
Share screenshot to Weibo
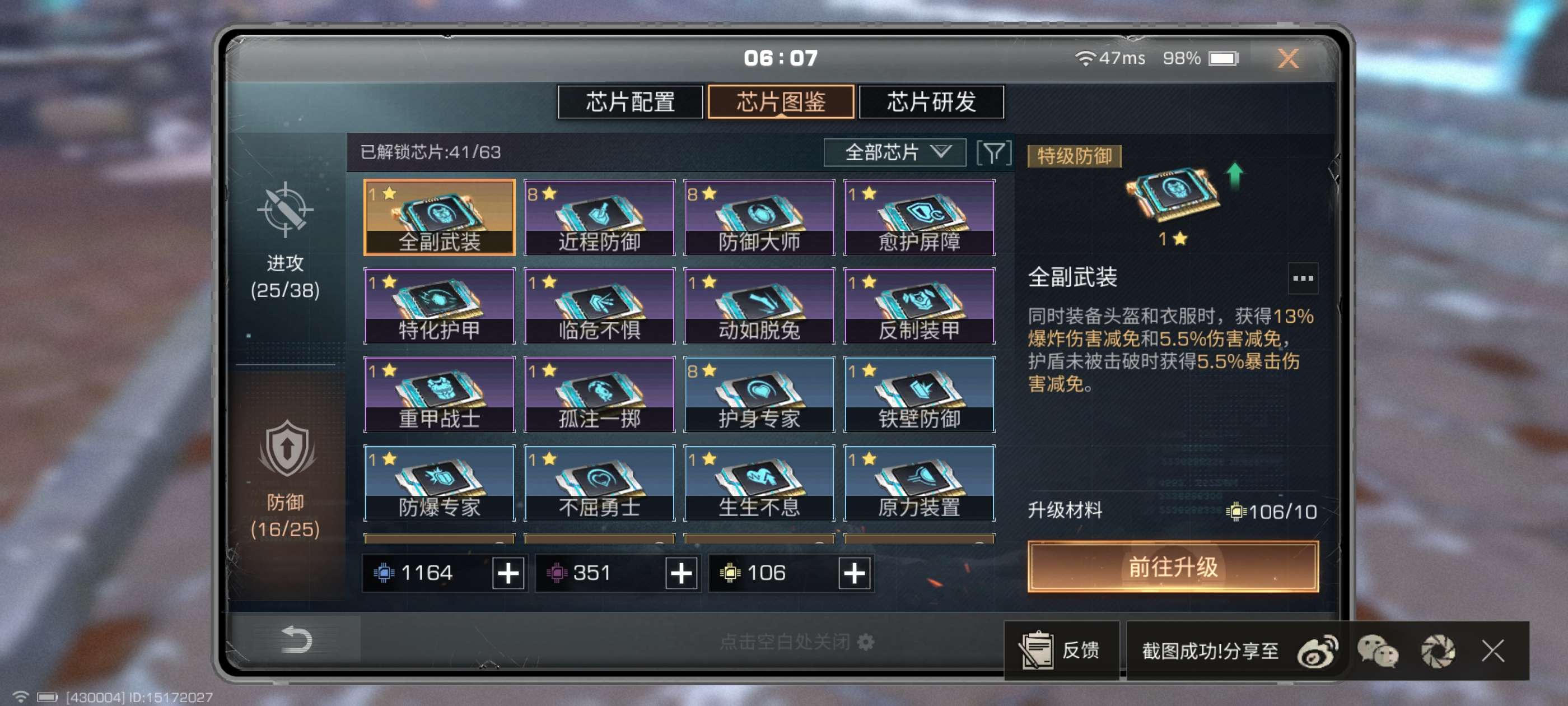[1317, 651]
